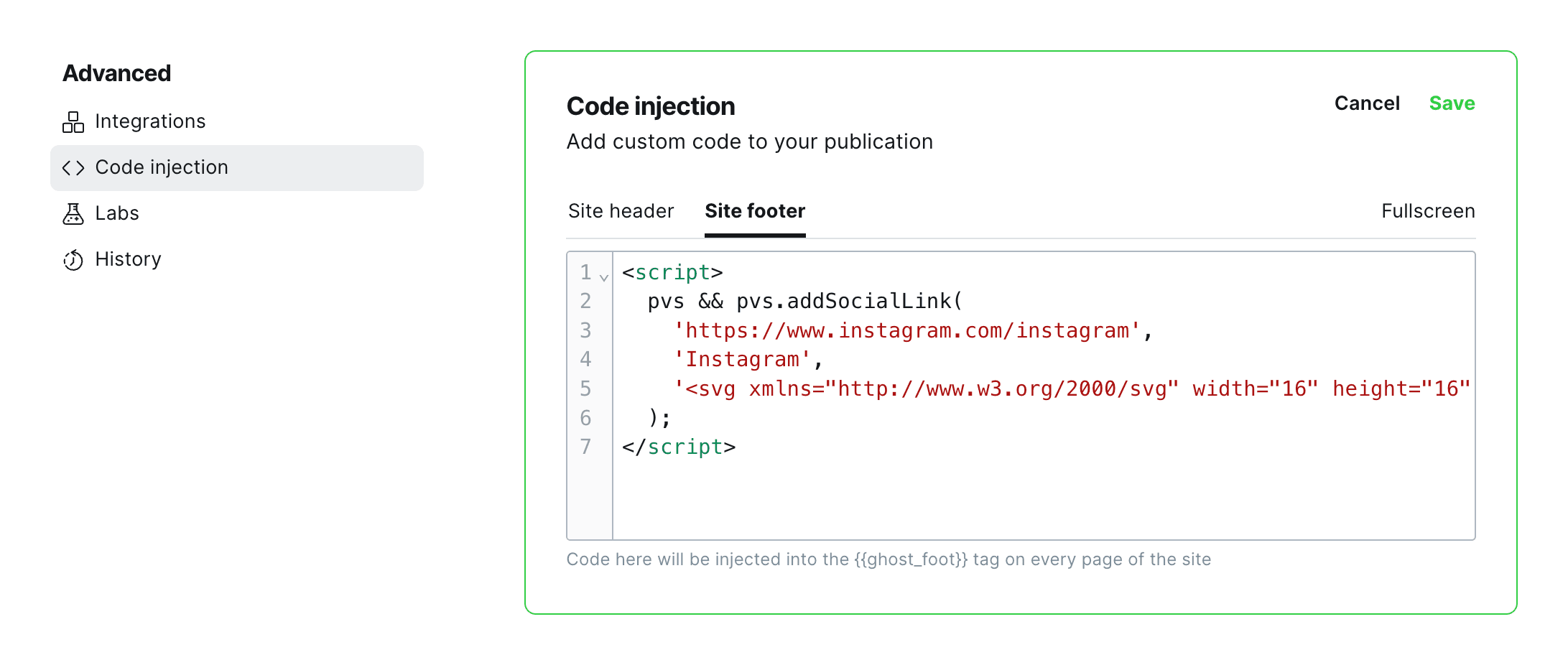1568x665 pixels.
Task: Select the Site footer tab
Action: tap(753, 210)
